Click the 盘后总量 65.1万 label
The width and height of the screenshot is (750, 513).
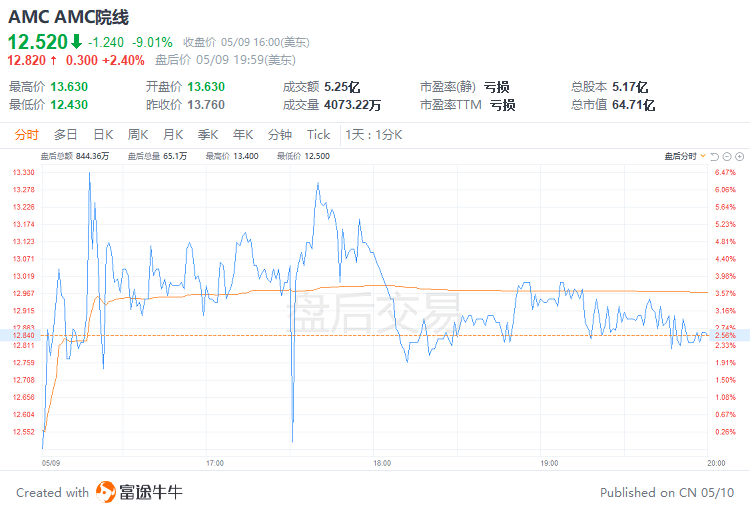tap(157, 156)
